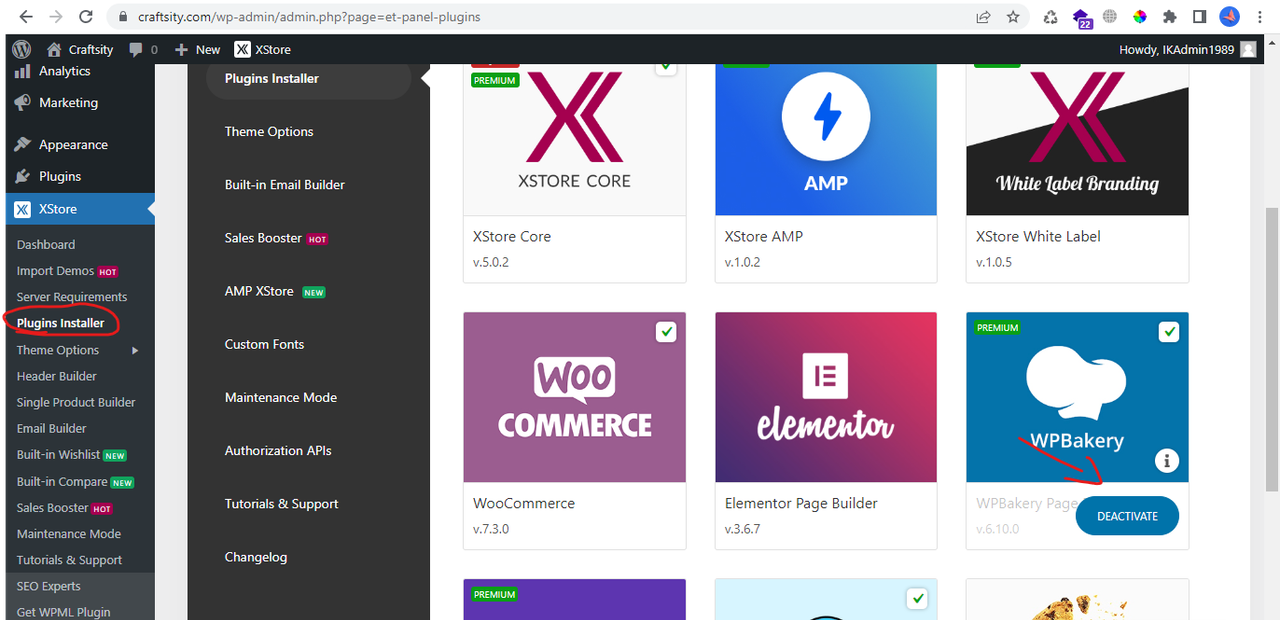This screenshot has width=1280, height=620.
Task: Open the side panel browser icon
Action: (x=1199, y=17)
